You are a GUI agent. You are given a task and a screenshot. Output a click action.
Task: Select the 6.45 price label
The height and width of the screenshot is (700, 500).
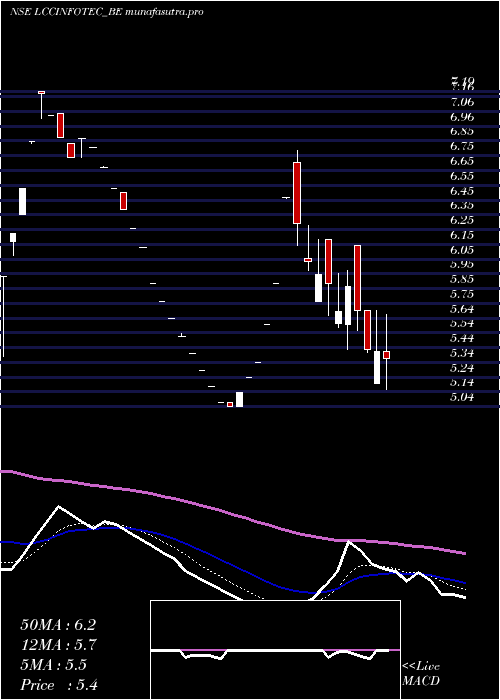[x=462, y=191]
